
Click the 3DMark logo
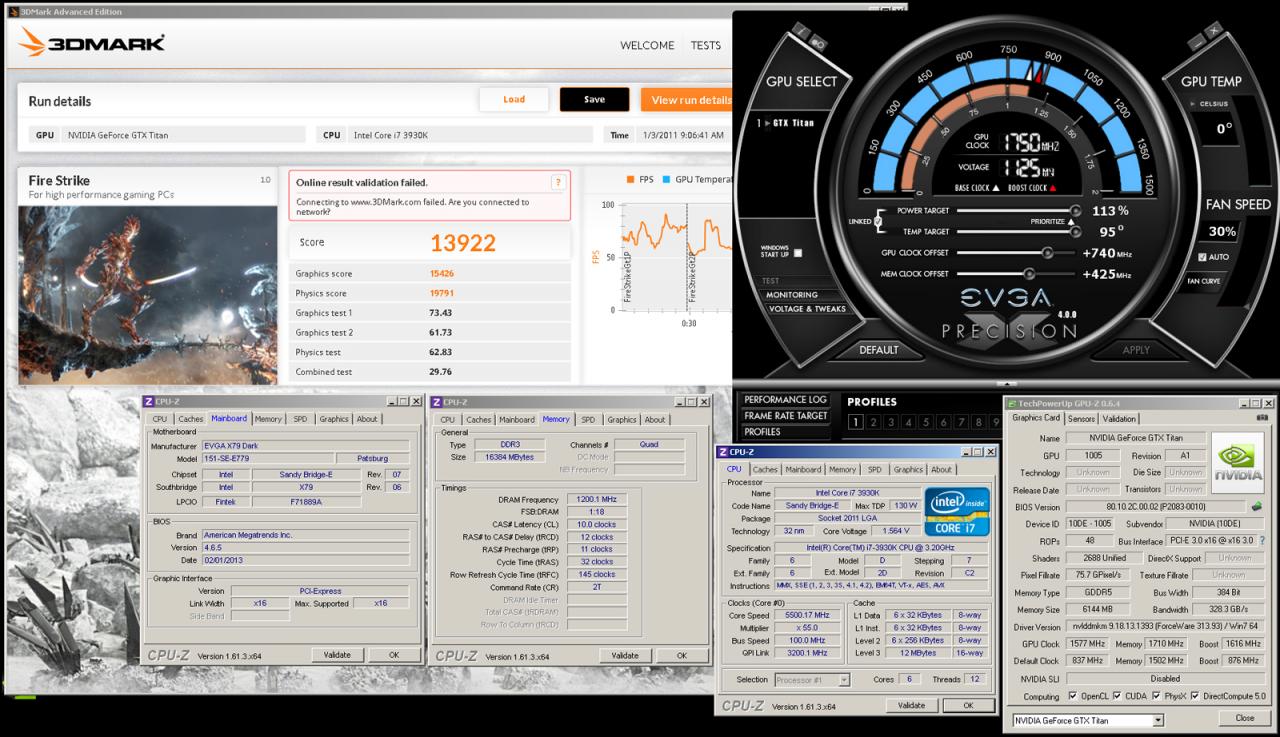click(92, 42)
